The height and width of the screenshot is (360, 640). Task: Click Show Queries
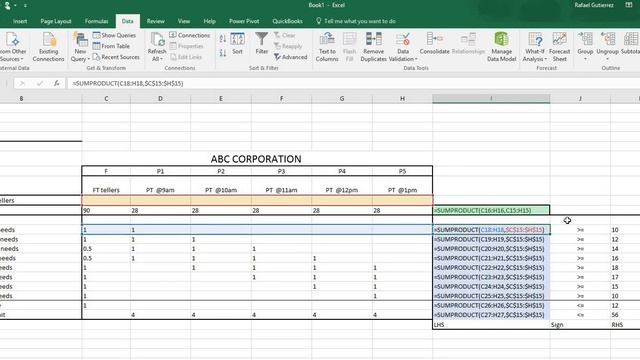tap(114, 36)
